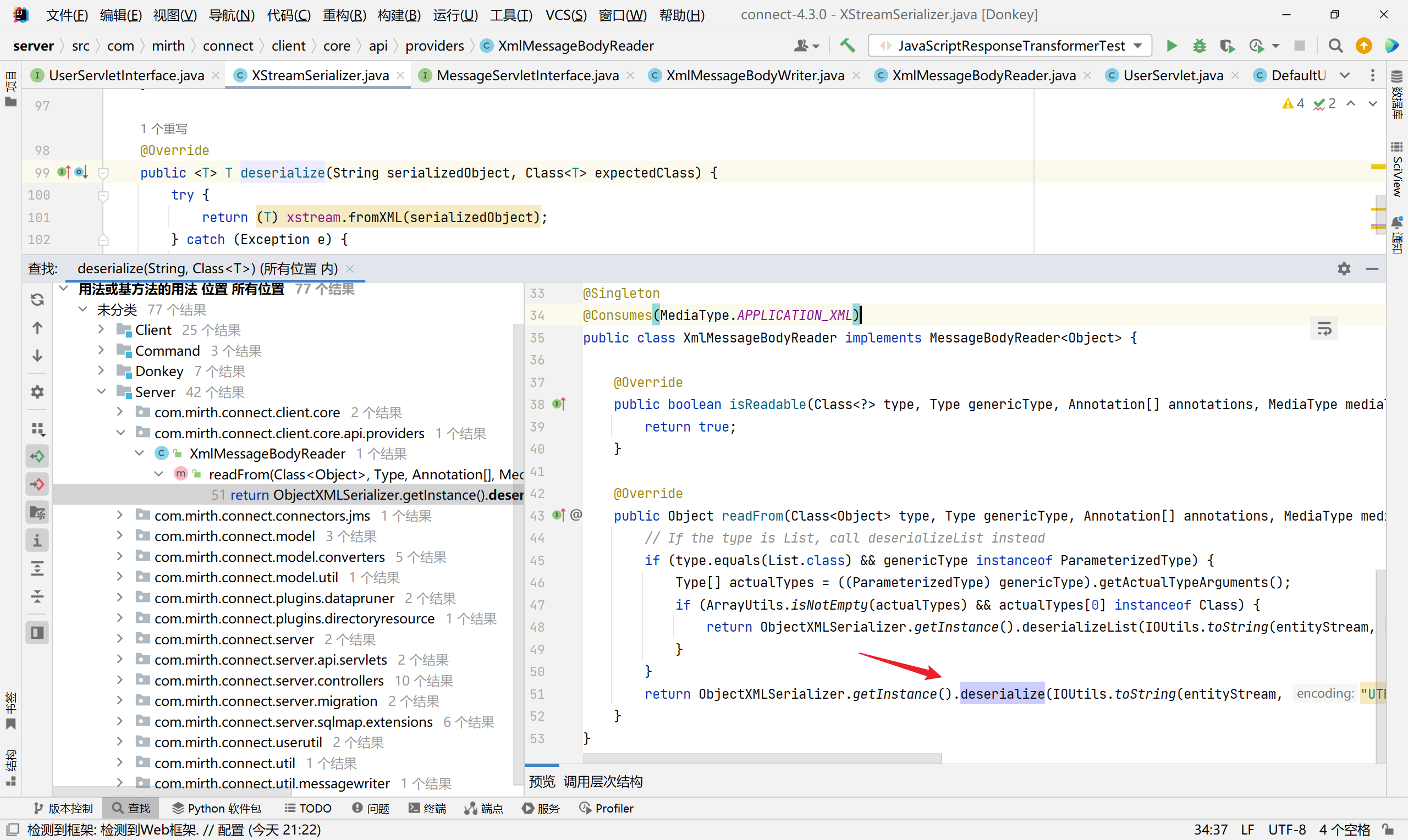The width and height of the screenshot is (1408, 840).
Task: Click LF line separator in status bar
Action: pos(1247,830)
